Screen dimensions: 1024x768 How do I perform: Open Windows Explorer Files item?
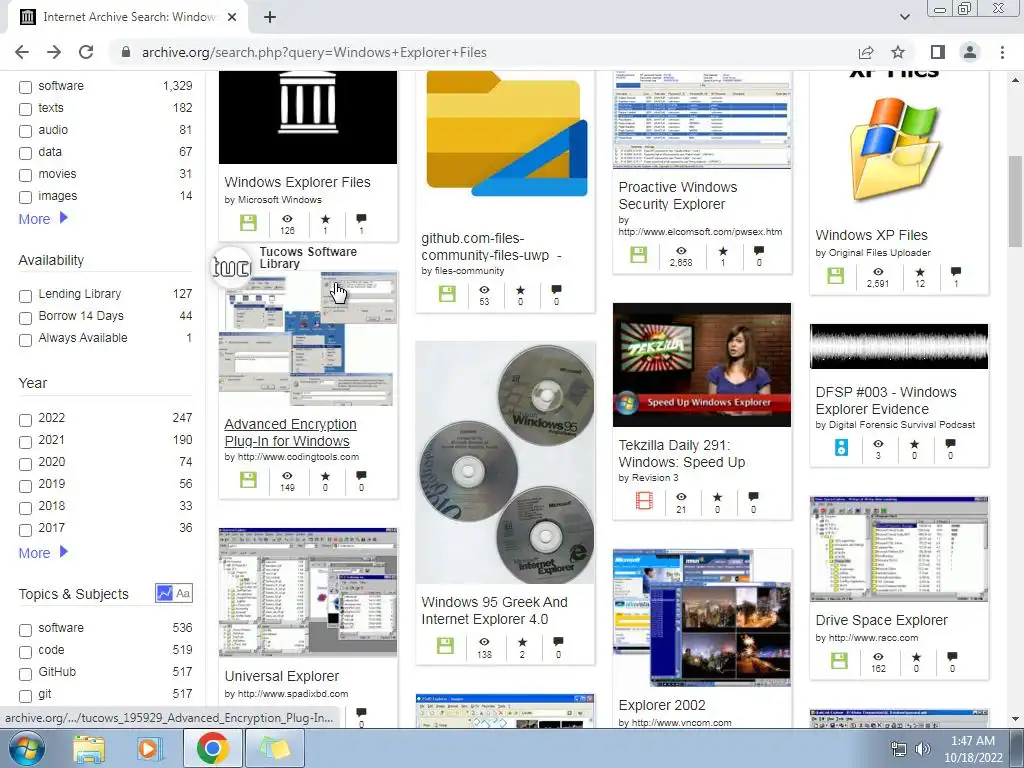tap(297, 182)
